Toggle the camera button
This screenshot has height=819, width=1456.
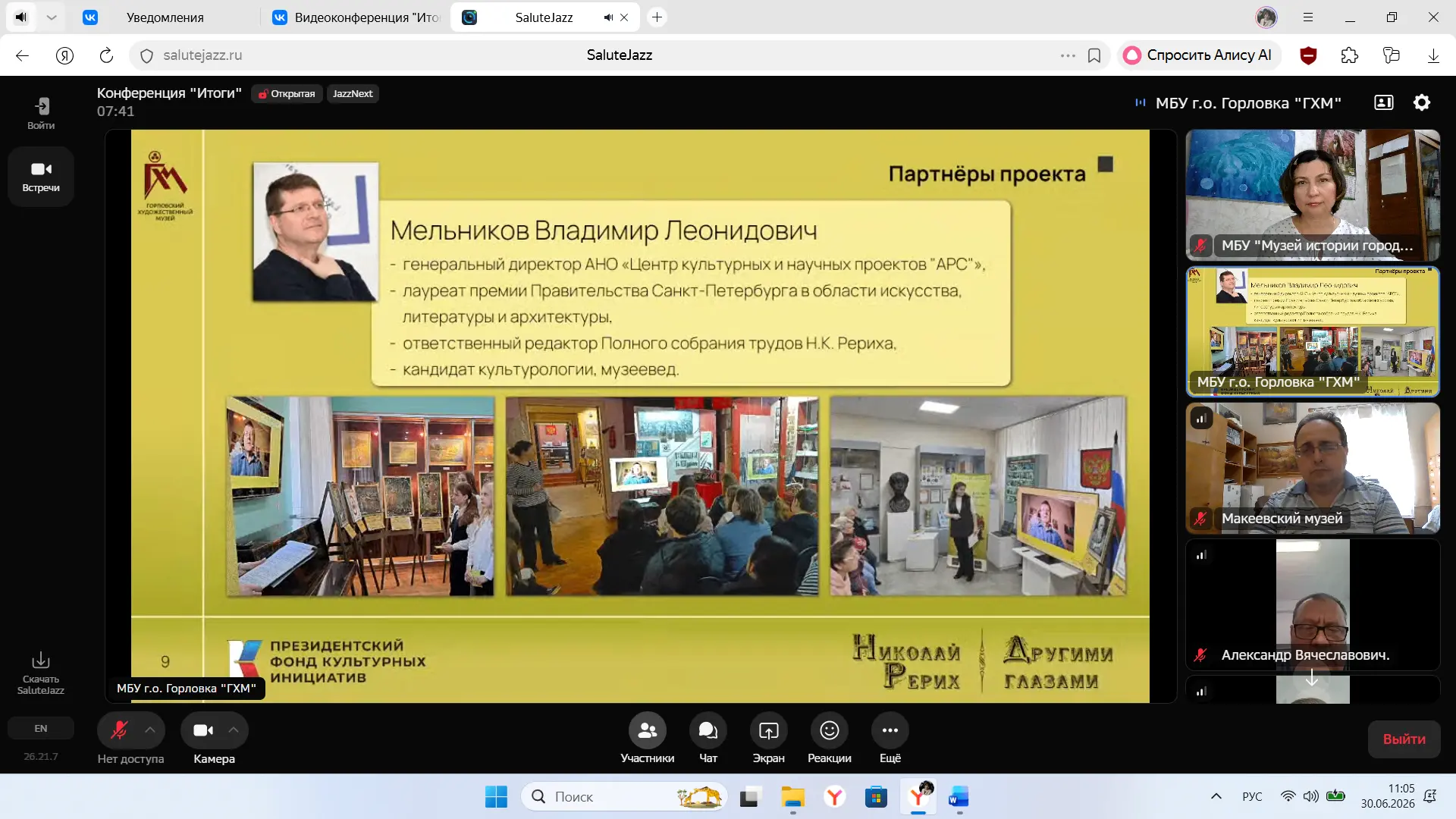tap(202, 730)
